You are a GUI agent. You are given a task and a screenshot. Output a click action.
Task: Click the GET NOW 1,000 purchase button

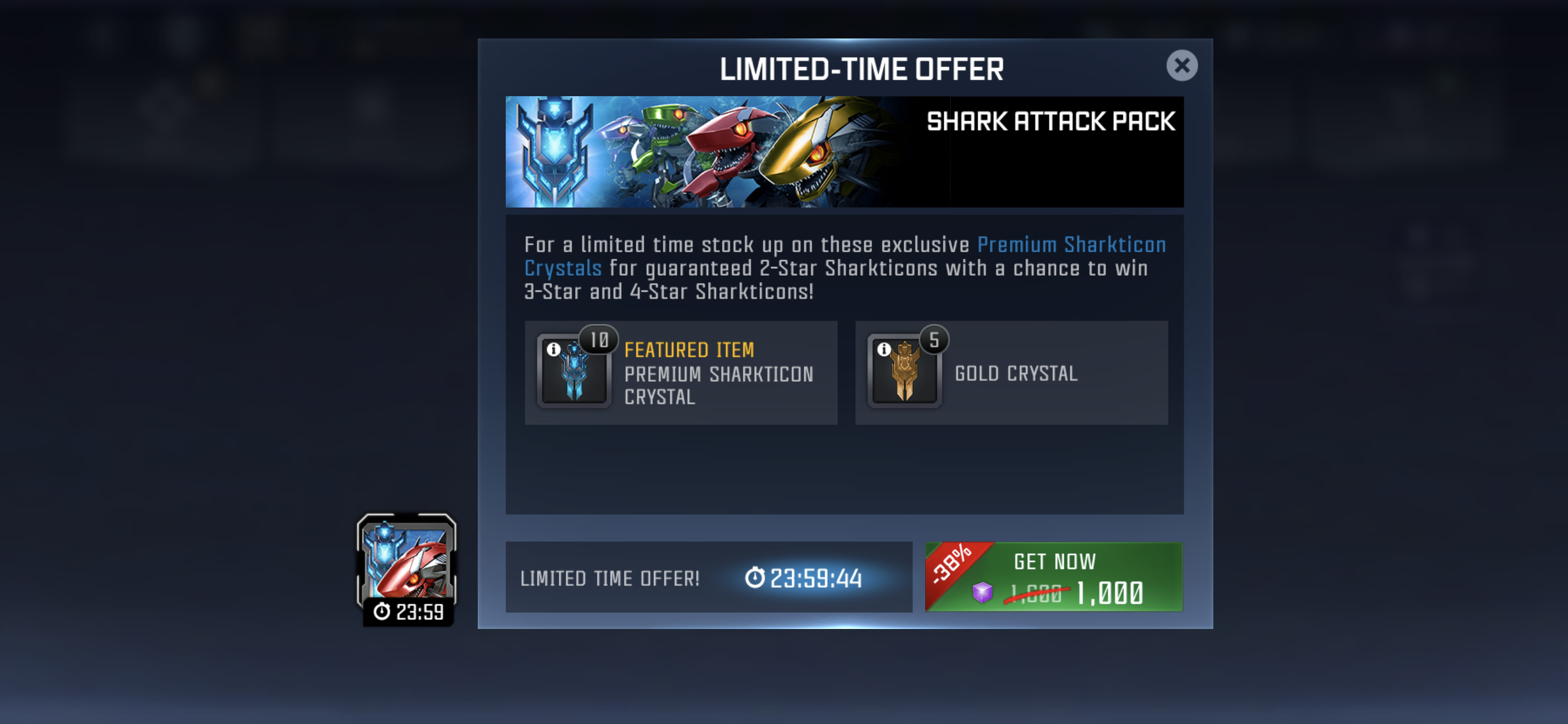point(1053,577)
